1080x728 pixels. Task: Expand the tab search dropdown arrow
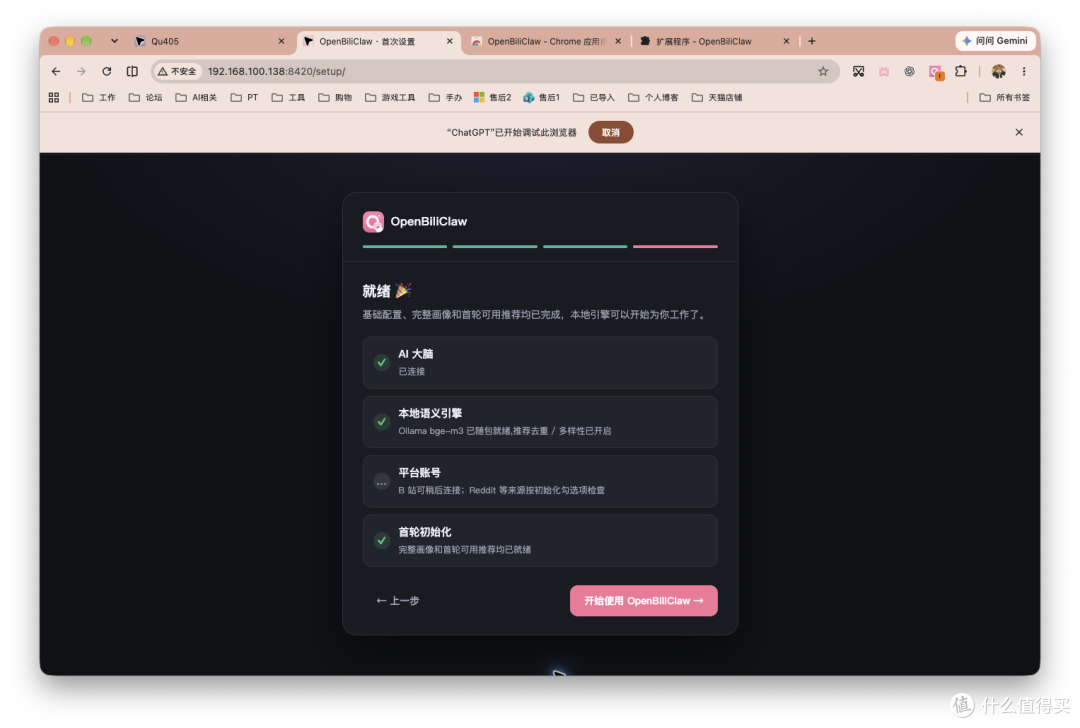click(x=114, y=41)
